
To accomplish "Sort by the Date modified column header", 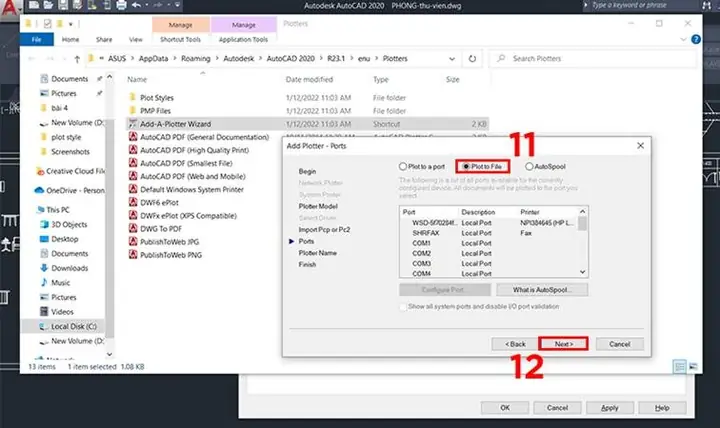I will tap(309, 79).
